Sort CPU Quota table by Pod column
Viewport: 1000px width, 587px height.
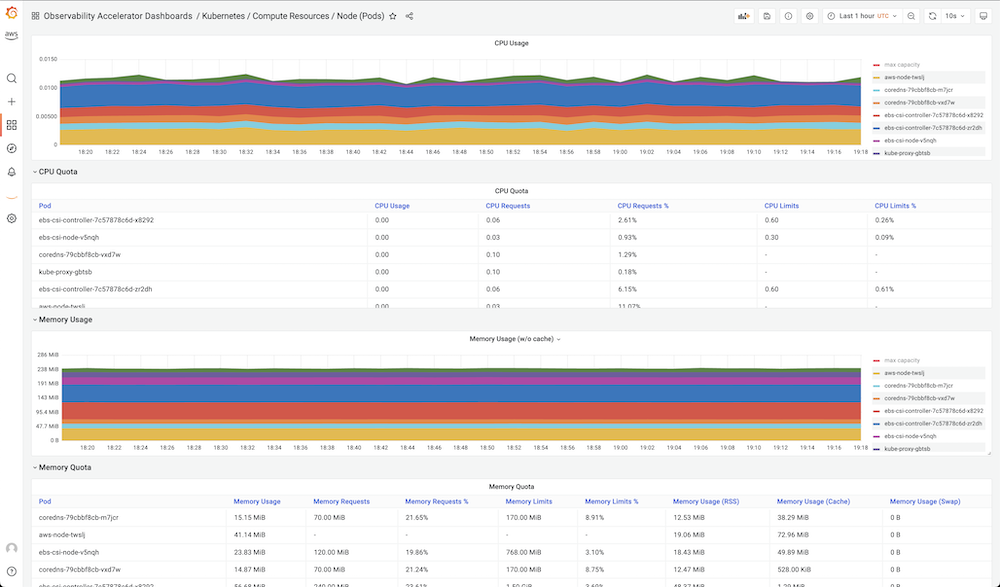point(45,206)
